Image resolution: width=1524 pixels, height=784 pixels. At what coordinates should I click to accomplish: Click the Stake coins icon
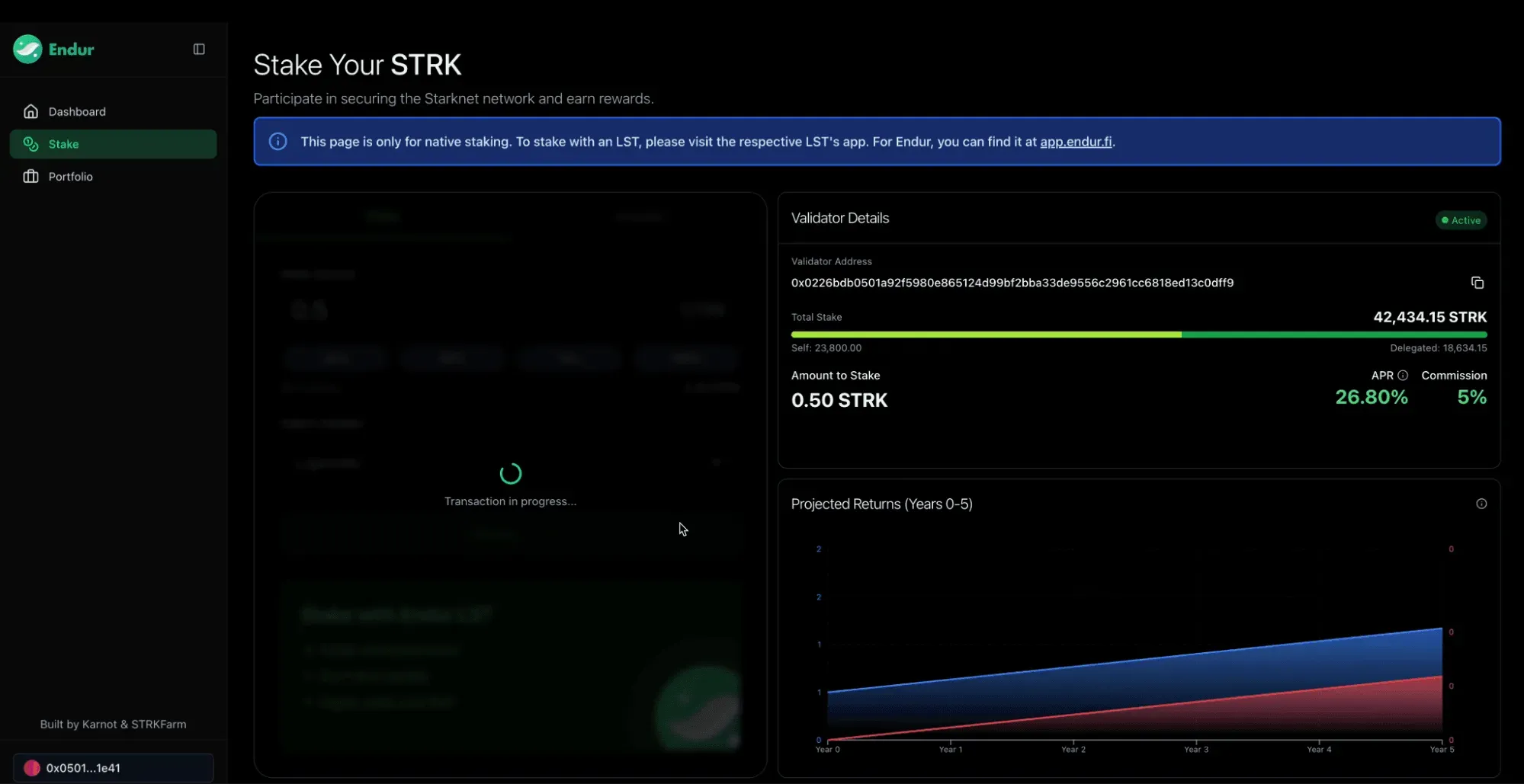[30, 144]
